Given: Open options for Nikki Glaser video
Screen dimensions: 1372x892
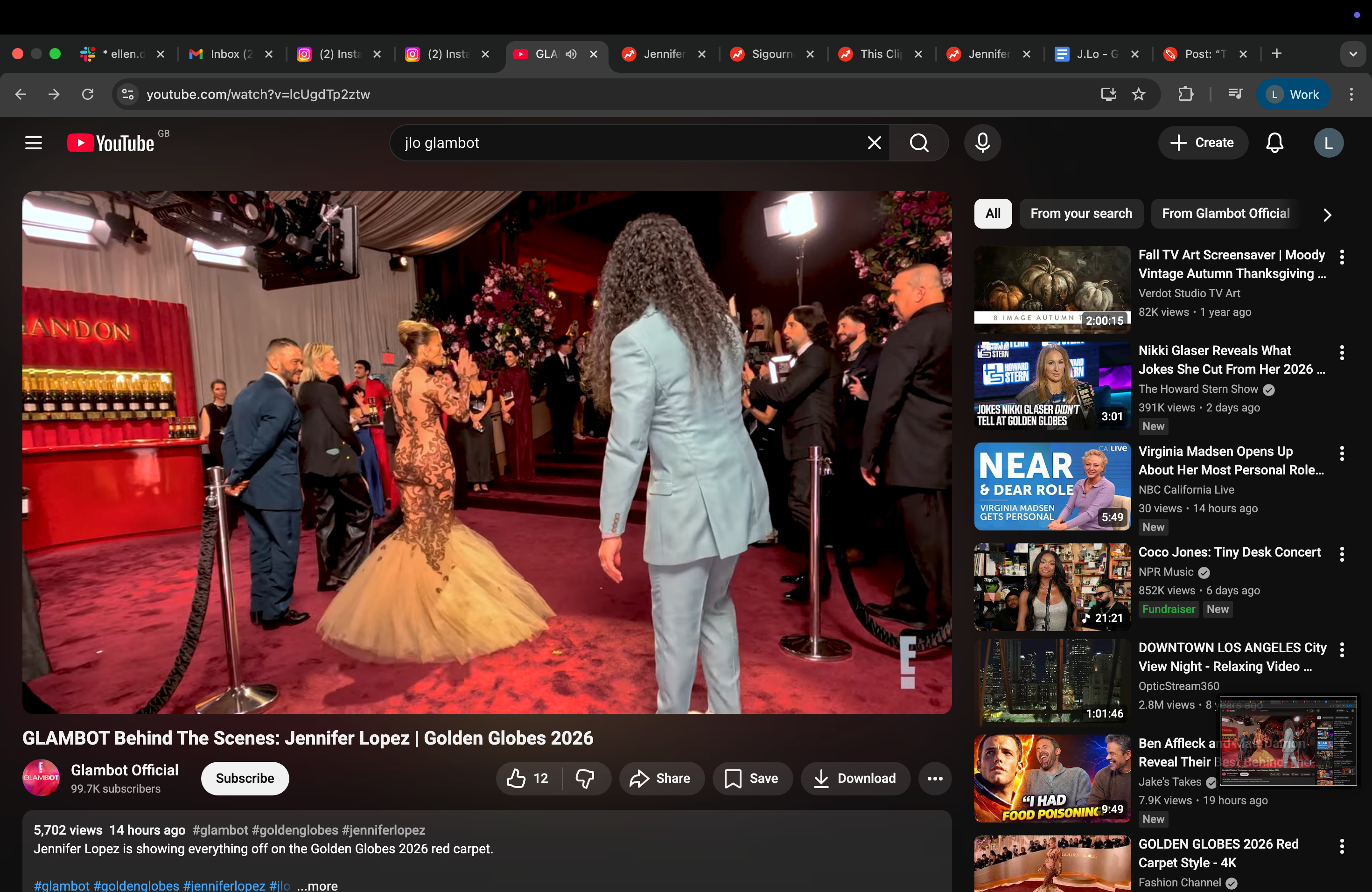Looking at the screenshot, I should [x=1342, y=353].
